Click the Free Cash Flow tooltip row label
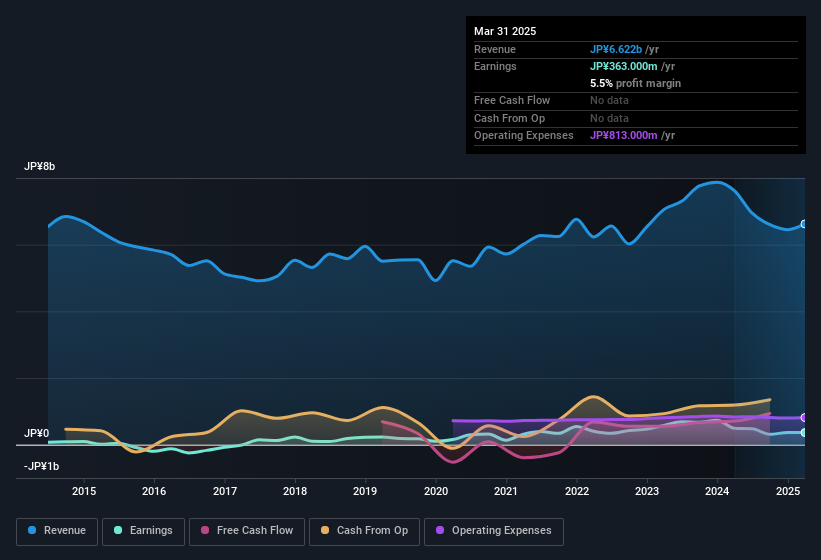Image resolution: width=821 pixels, height=560 pixels. [512, 100]
